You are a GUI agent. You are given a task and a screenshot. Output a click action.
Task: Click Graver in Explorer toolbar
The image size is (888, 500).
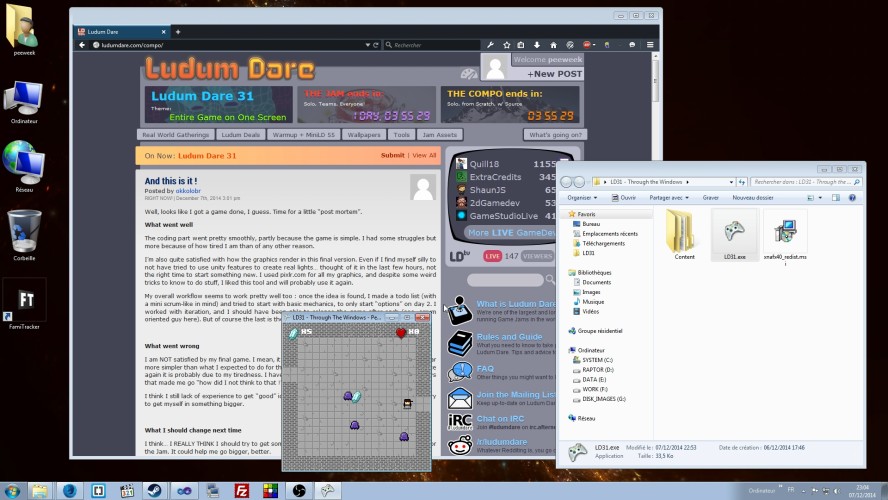710,198
